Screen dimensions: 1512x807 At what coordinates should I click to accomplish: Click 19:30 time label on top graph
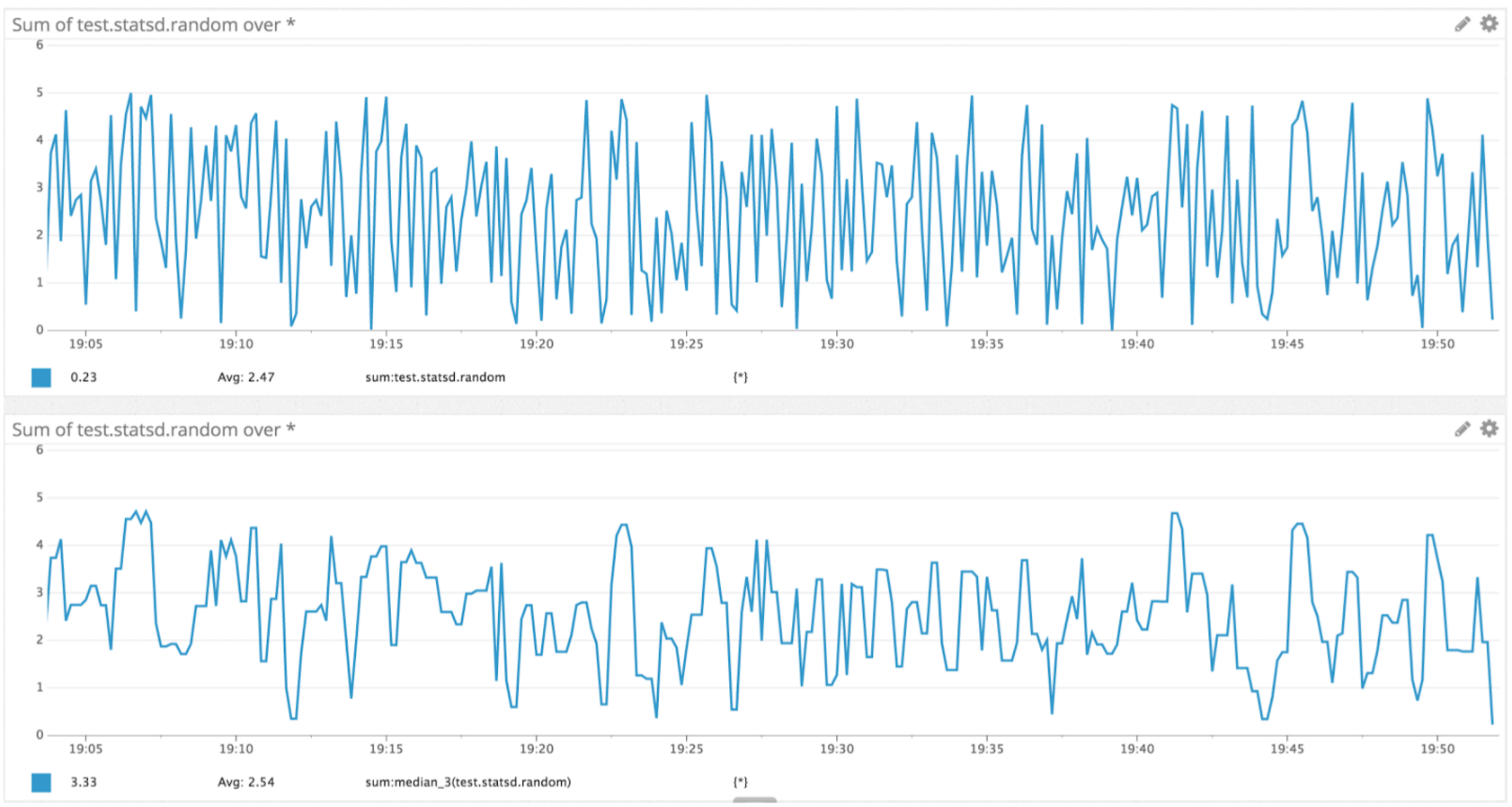coord(837,344)
